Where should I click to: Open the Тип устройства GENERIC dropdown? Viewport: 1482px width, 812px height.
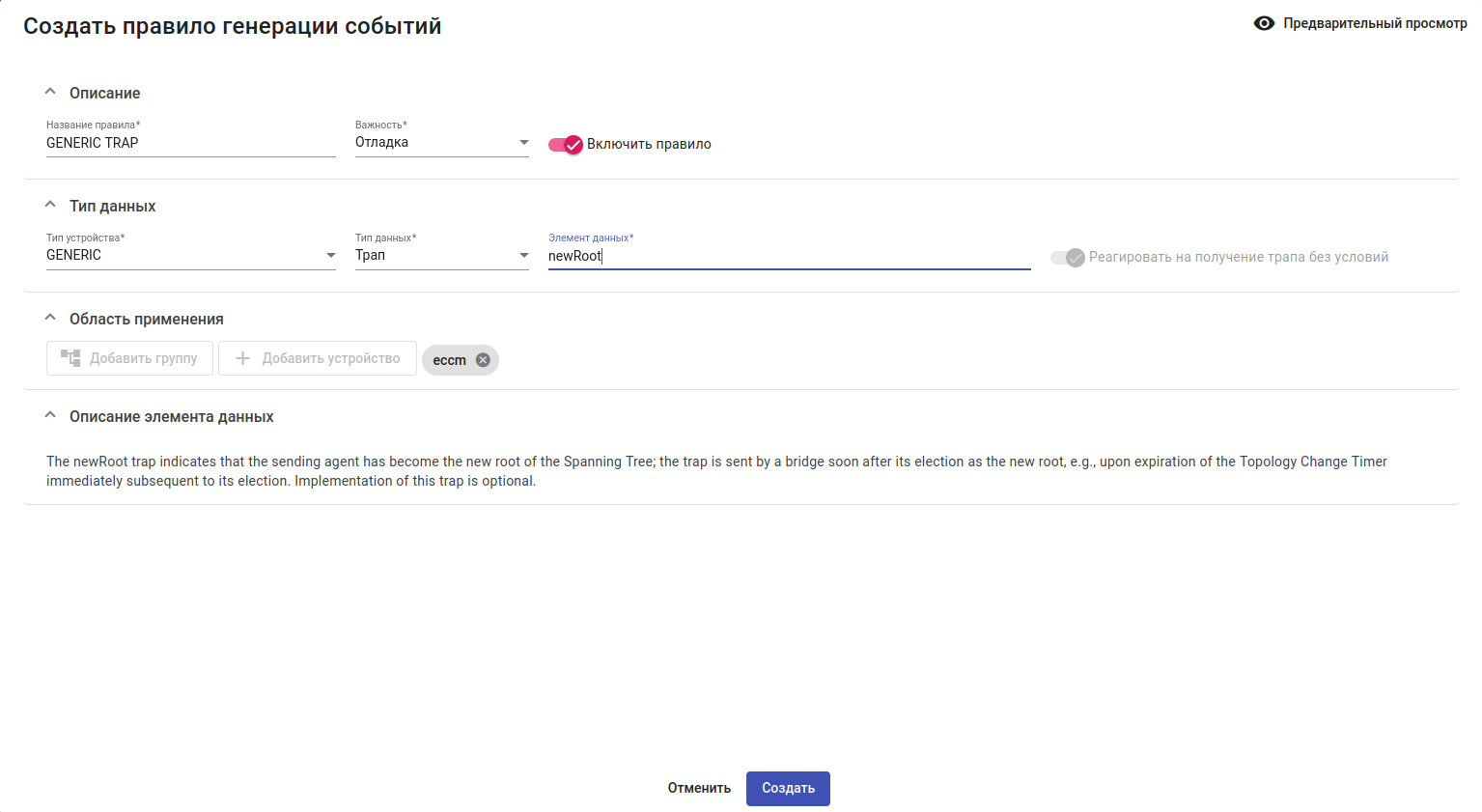coord(330,256)
